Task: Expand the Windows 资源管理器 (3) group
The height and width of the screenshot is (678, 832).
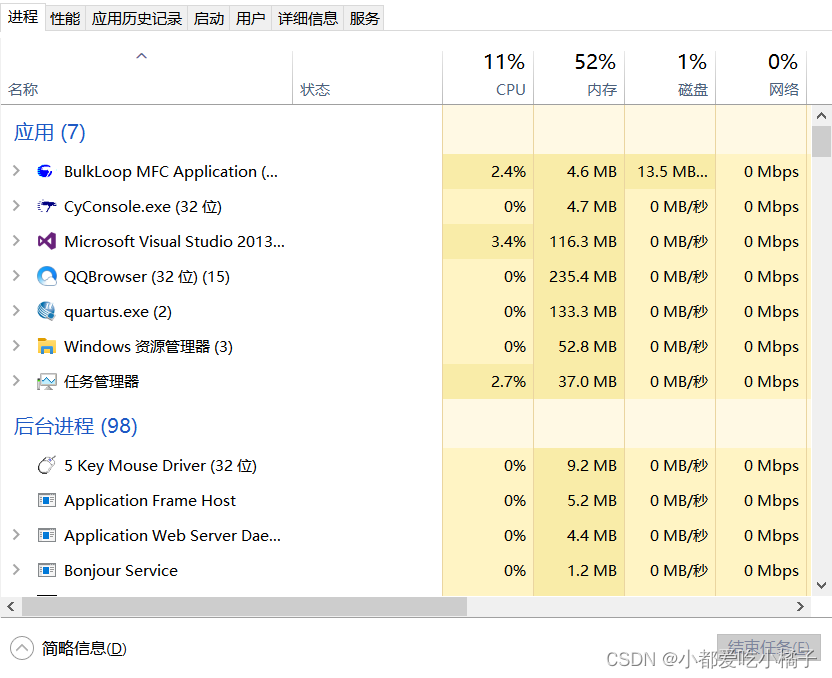Action: coord(16,346)
